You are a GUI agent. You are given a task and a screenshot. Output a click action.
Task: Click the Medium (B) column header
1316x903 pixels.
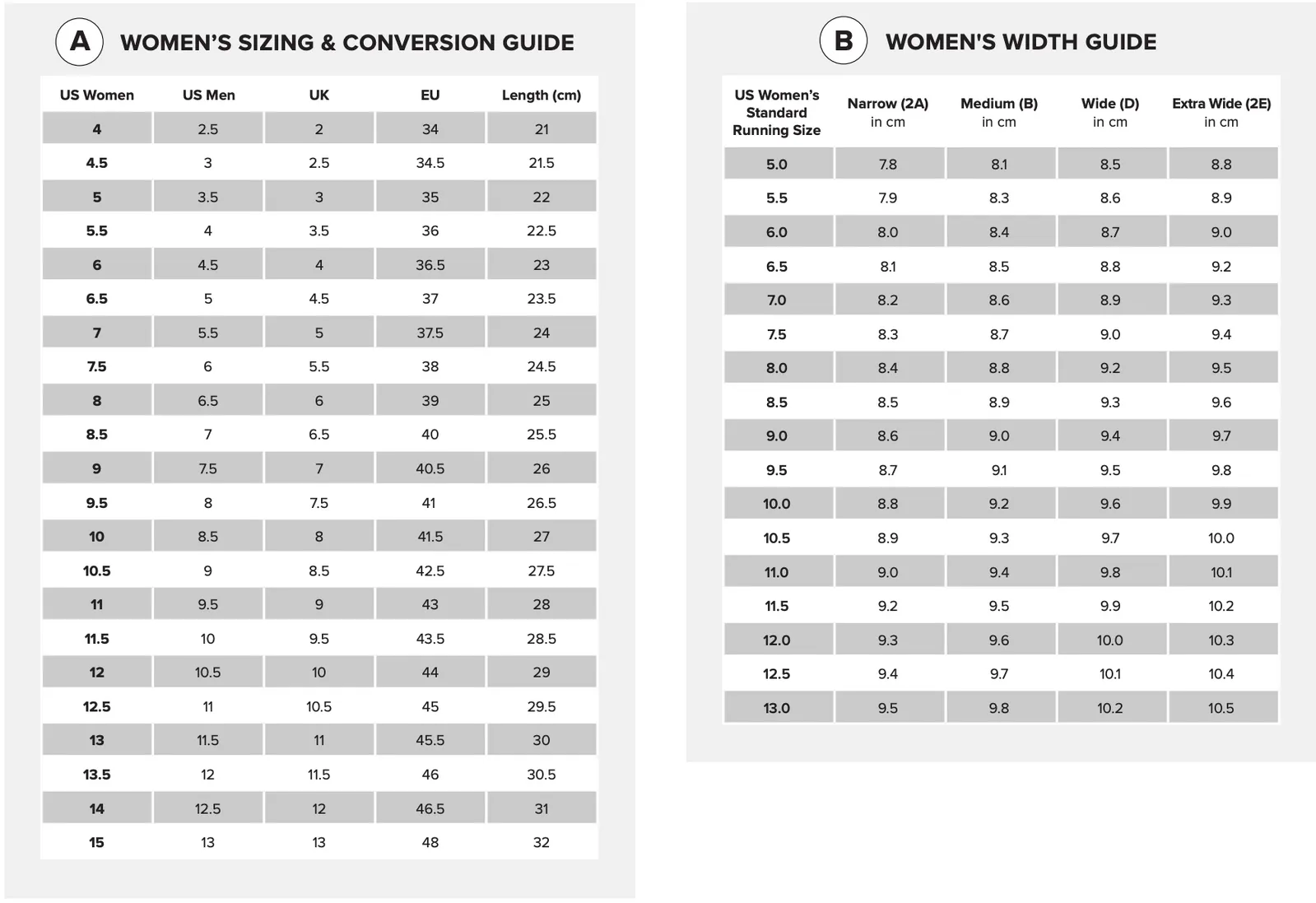999,112
